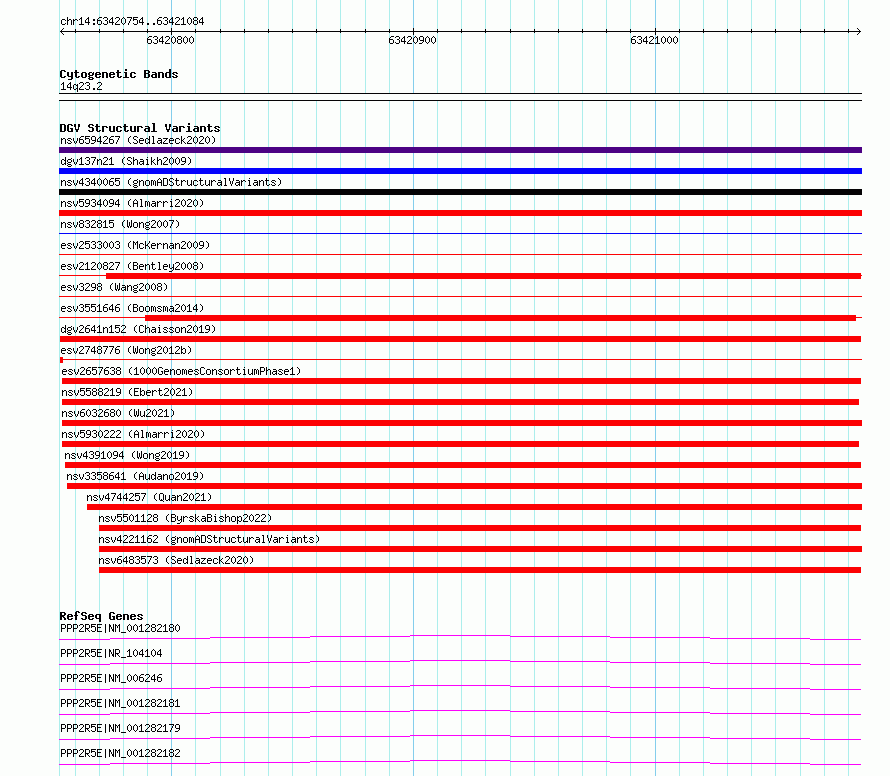Click the red nsv6483573 variant bar
The height and width of the screenshot is (776, 890).
(480, 570)
